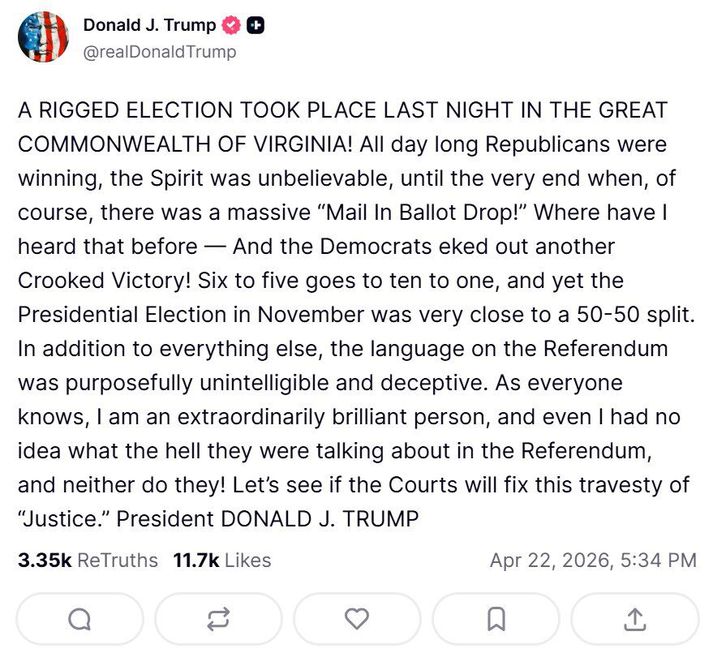The width and height of the screenshot is (713, 653).
Task: Click the reply speech bubble icon
Action: click(x=80, y=619)
